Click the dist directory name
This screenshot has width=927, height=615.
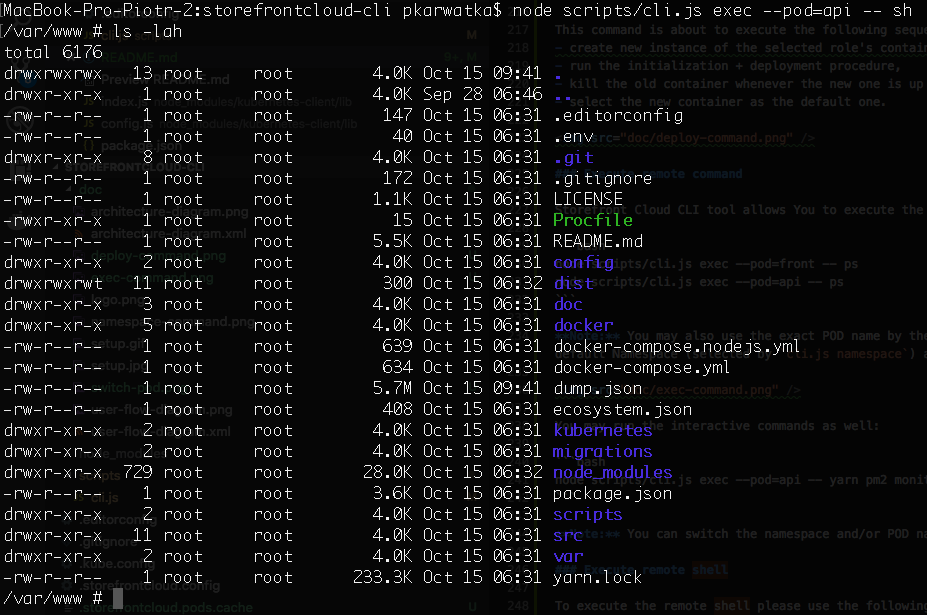click(573, 283)
